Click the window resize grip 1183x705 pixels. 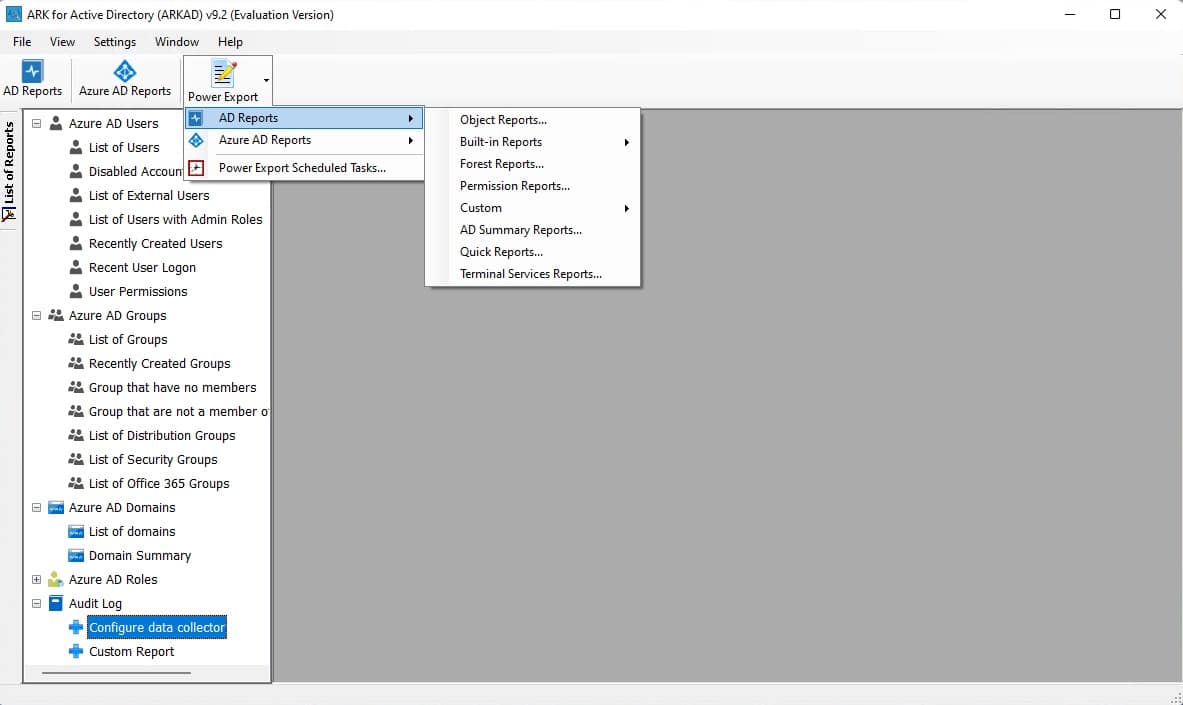1175,697
